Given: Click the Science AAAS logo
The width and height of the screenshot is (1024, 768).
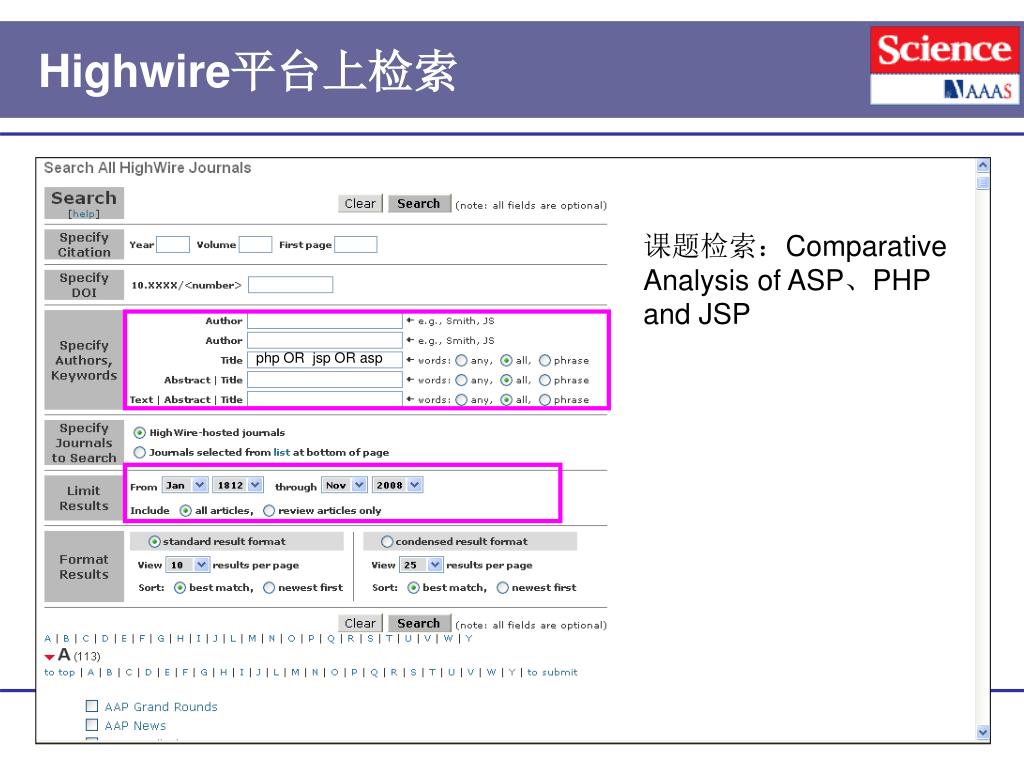Looking at the screenshot, I should pos(944,65).
